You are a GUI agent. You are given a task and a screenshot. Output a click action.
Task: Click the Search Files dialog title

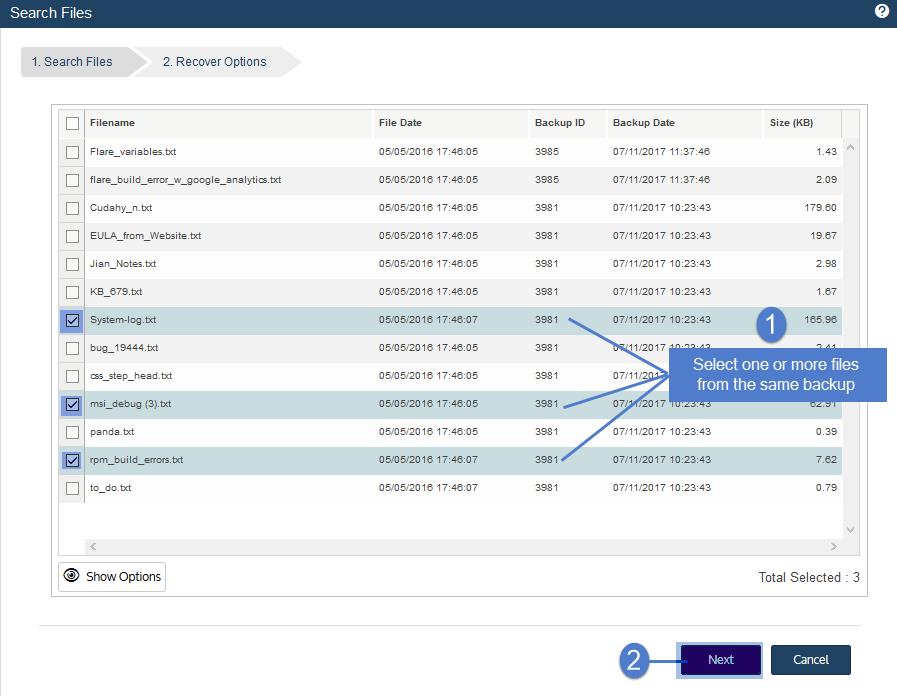(x=51, y=13)
